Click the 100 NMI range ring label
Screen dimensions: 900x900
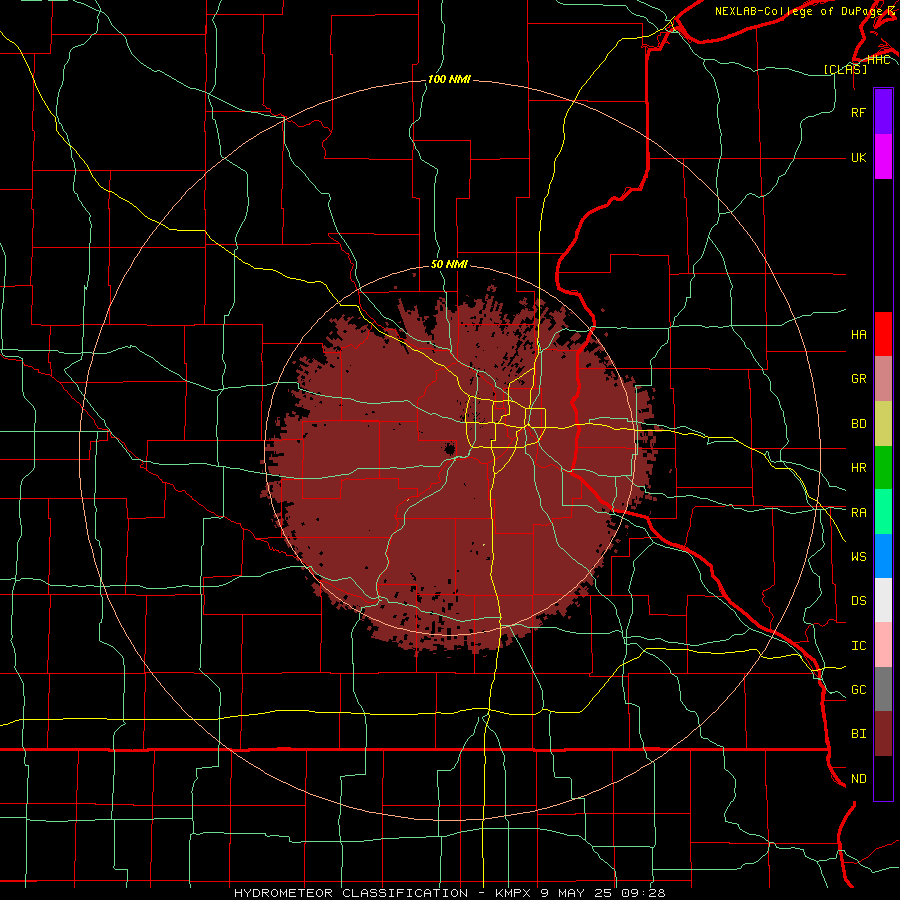pos(449,79)
